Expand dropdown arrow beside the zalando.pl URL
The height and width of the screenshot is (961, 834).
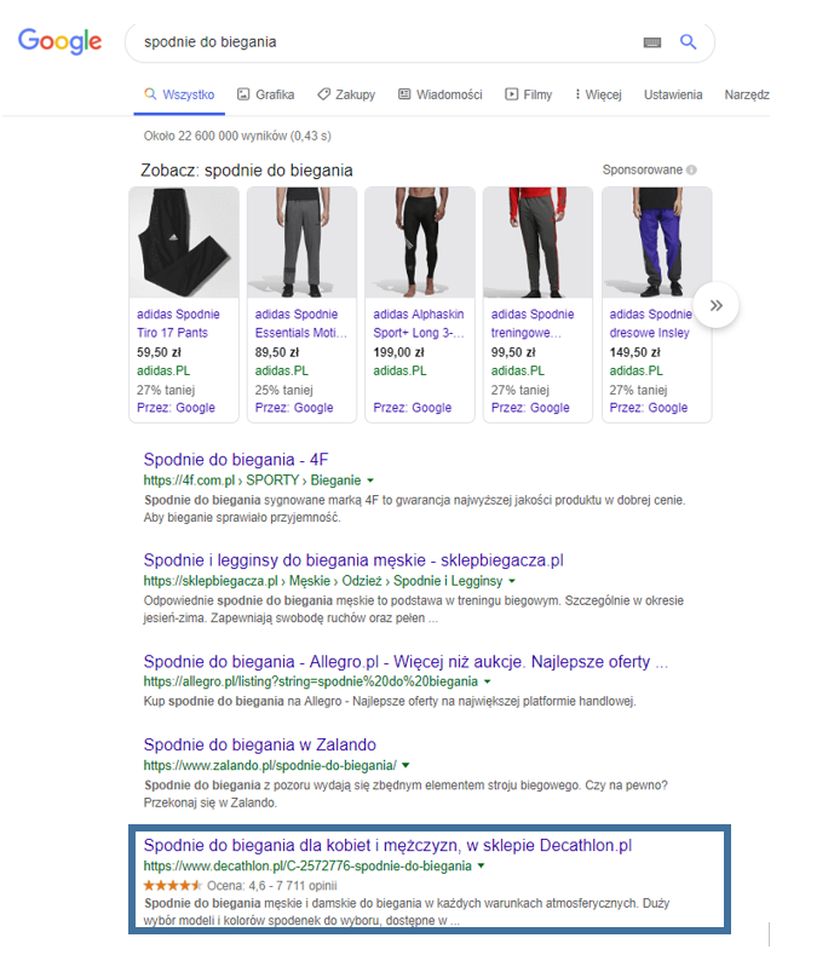coord(406,765)
